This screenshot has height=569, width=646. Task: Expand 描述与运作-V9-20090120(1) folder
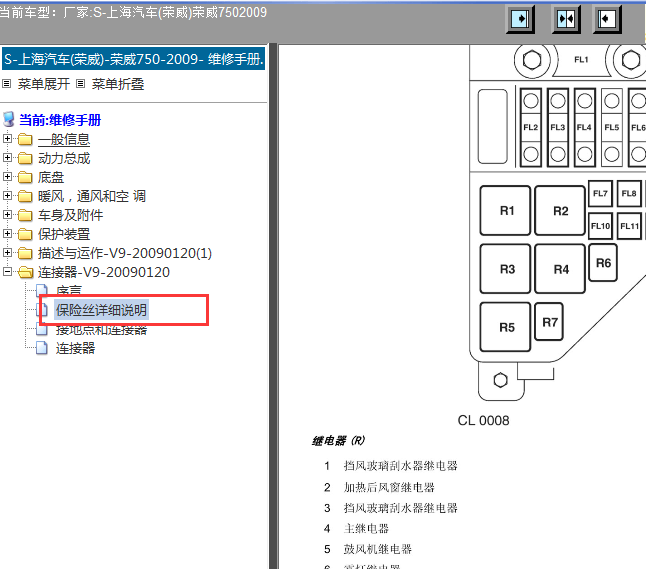click(7, 252)
